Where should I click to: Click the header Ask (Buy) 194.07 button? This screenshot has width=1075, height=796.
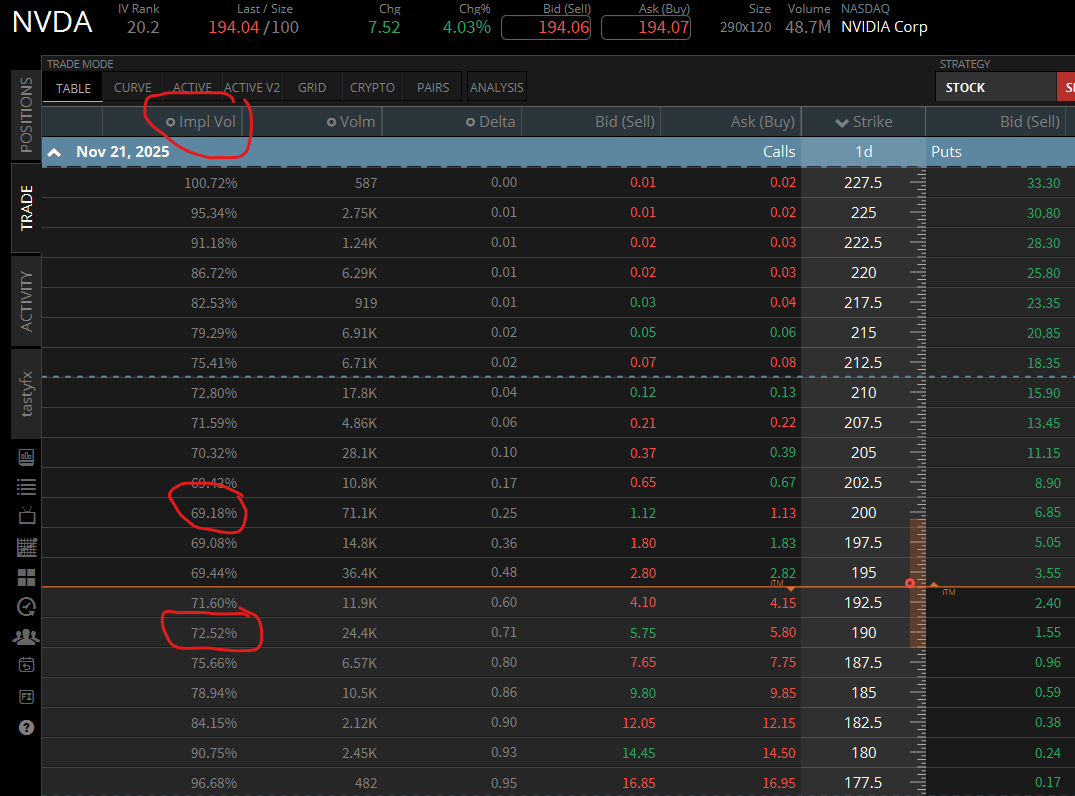point(646,27)
